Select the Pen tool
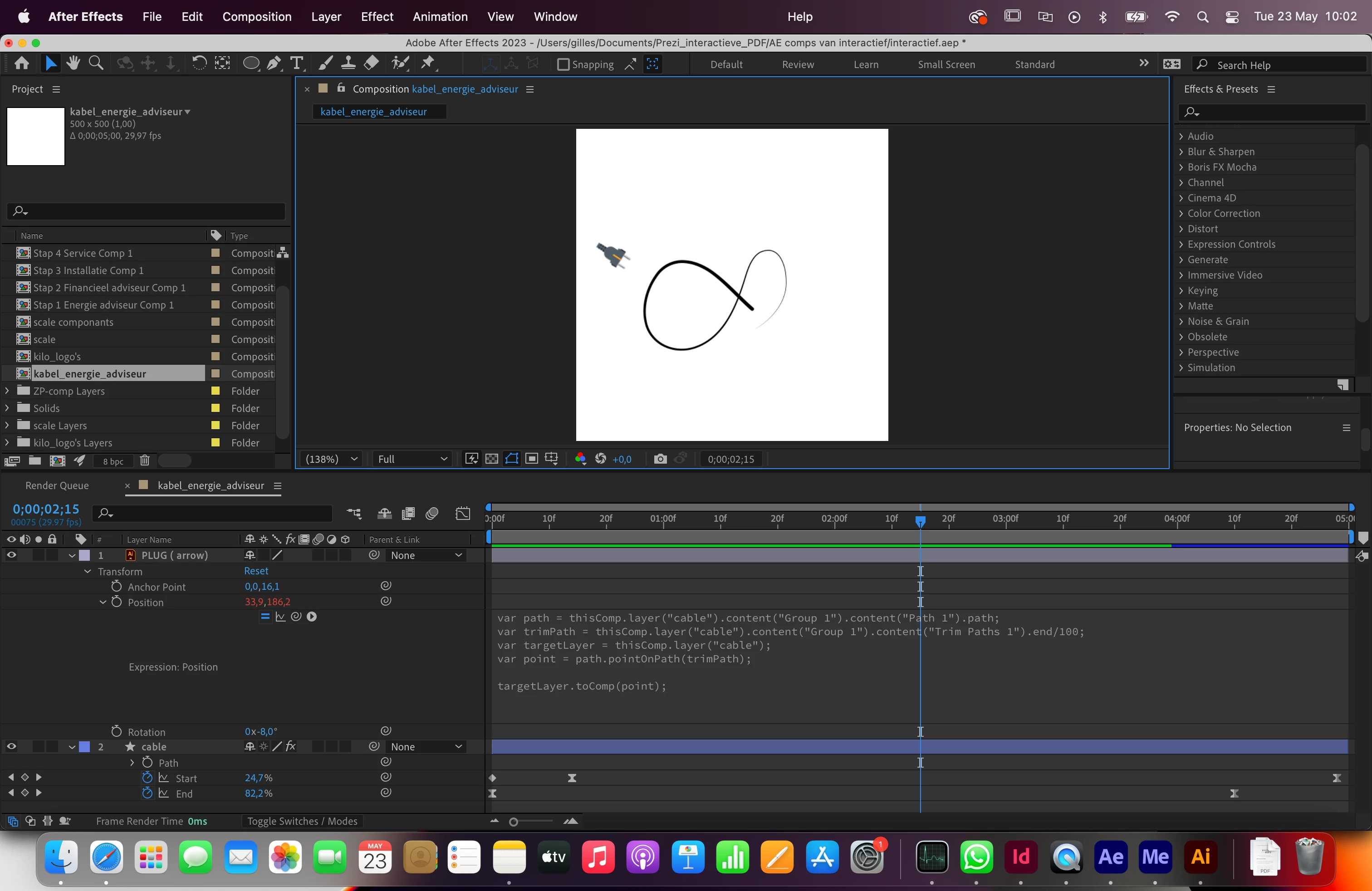The width and height of the screenshot is (1372, 891). (x=274, y=64)
